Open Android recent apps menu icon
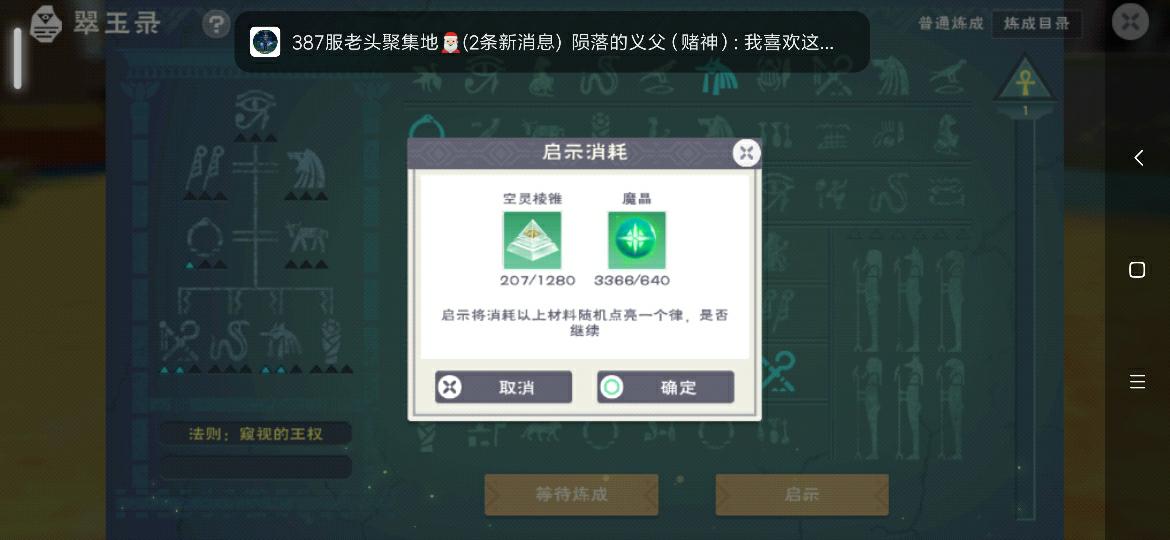Viewport: 1170px width, 540px height. point(1137,382)
